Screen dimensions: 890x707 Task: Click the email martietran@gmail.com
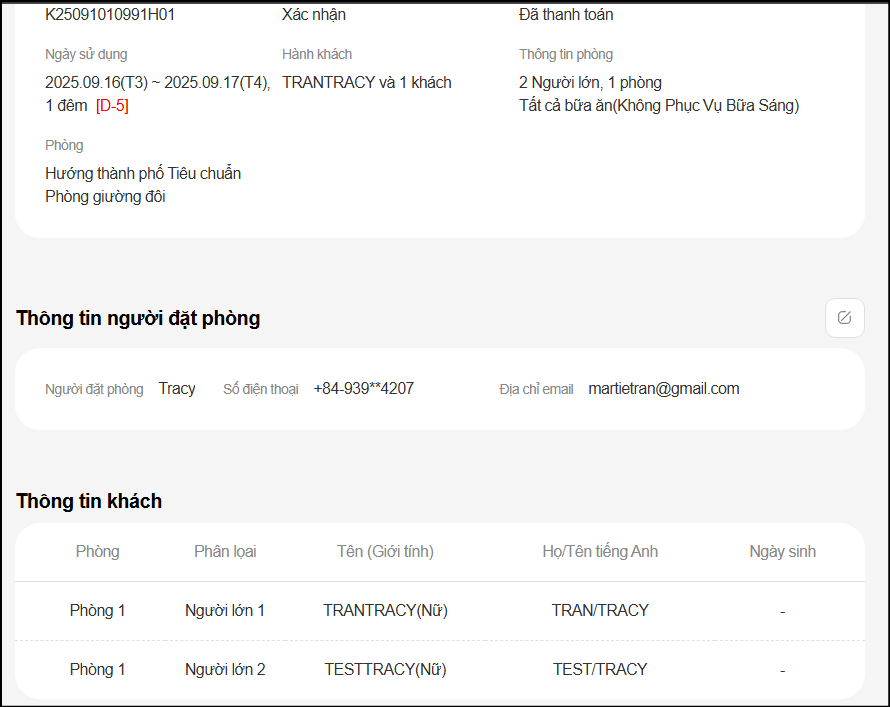(x=664, y=389)
